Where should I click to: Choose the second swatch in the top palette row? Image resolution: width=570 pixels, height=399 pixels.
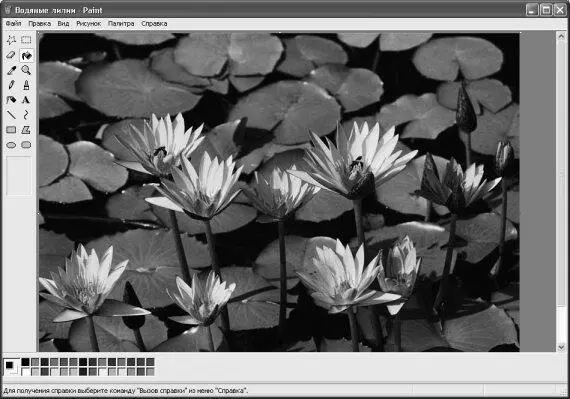(35, 362)
